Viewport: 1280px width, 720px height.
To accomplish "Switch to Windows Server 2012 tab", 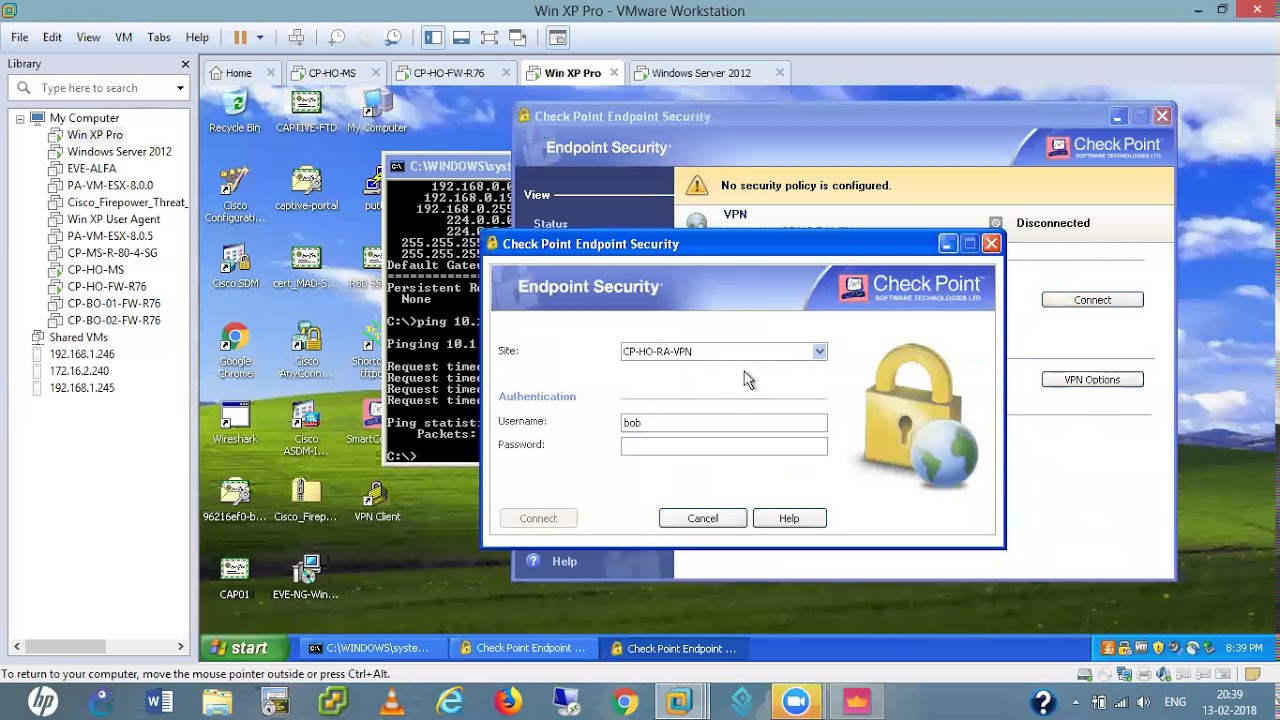I will click(701, 73).
